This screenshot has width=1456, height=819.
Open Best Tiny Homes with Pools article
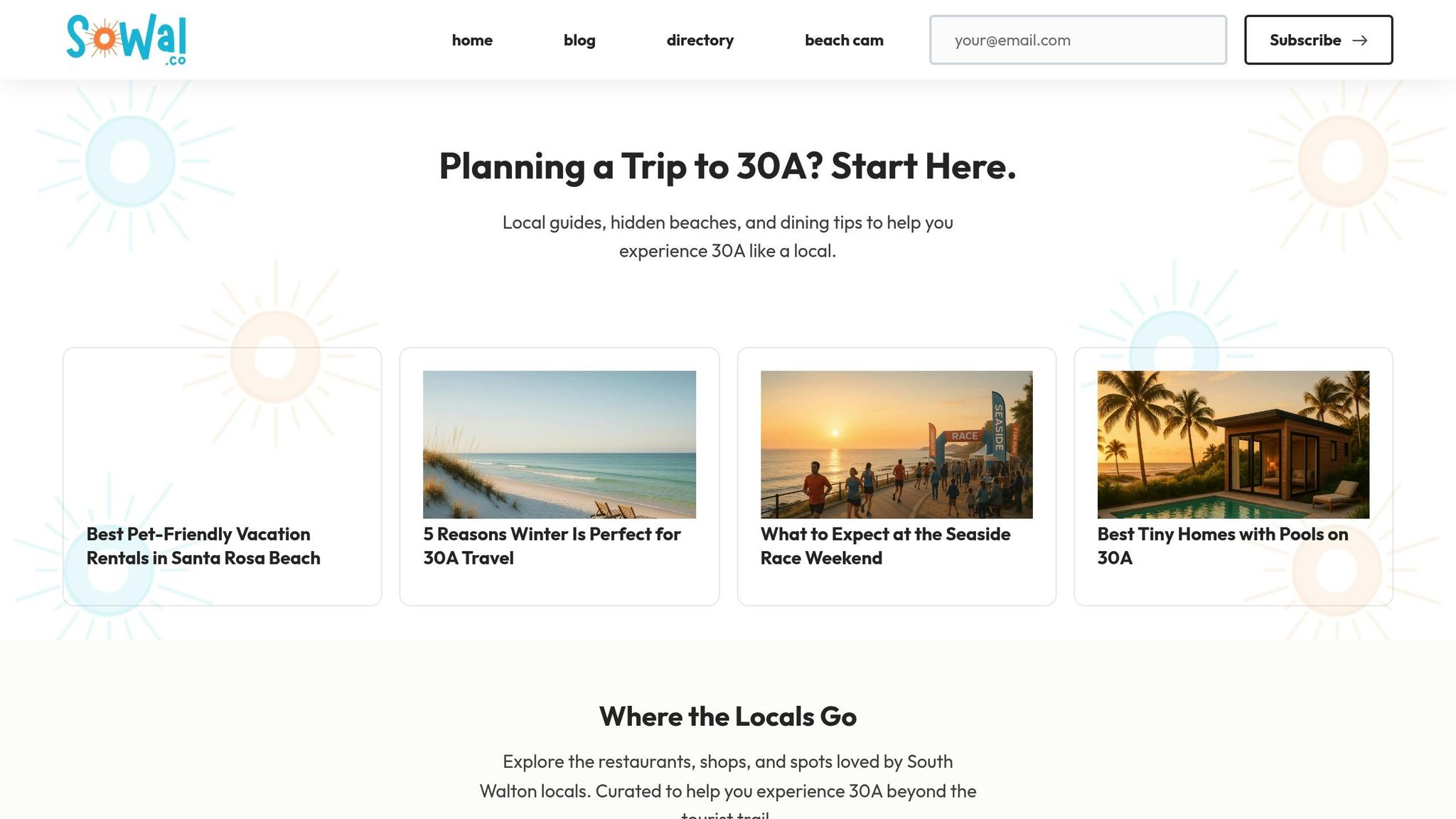coord(1222,546)
